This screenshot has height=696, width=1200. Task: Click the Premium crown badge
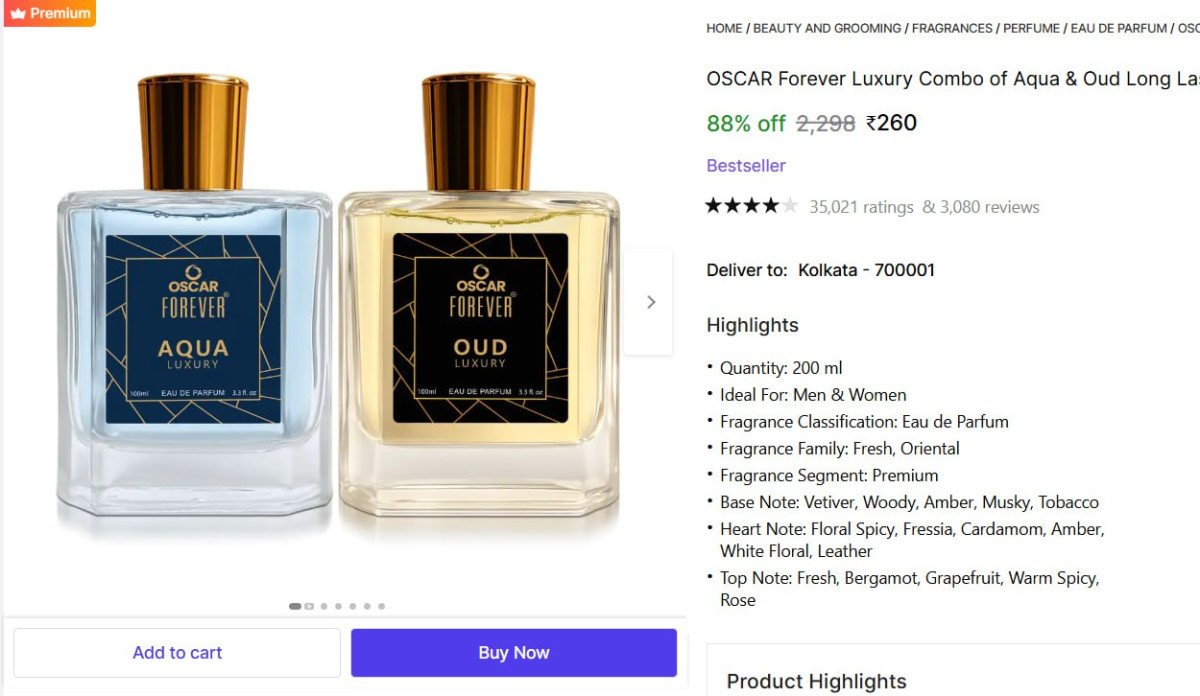48,13
